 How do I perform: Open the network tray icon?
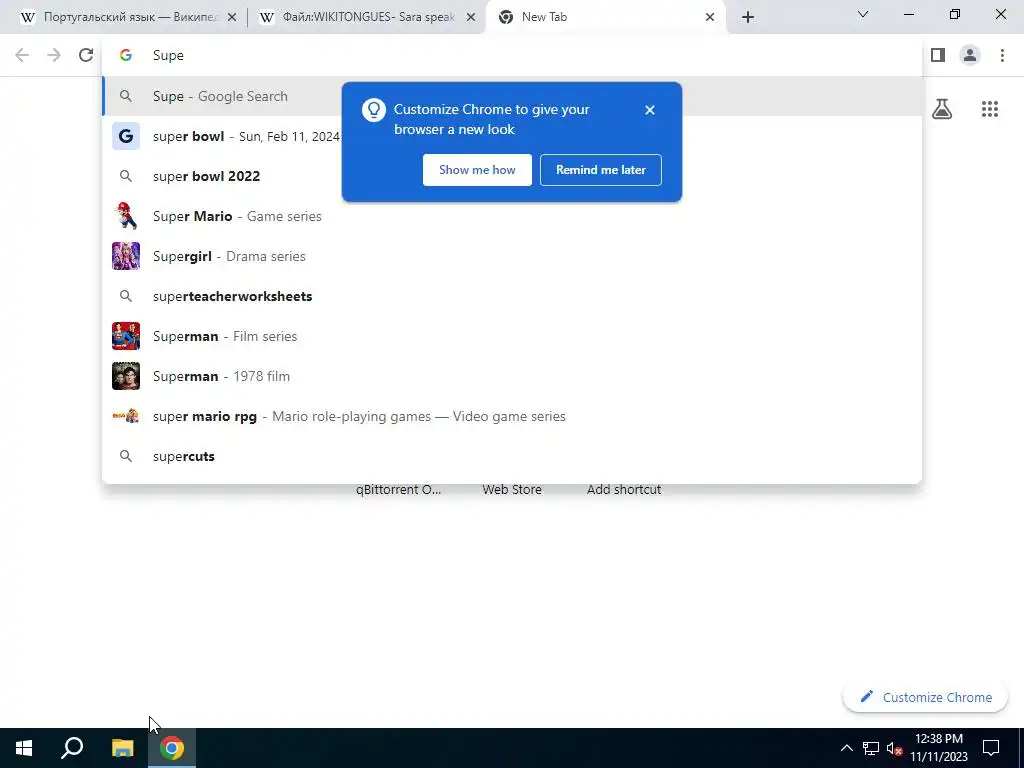coord(871,748)
